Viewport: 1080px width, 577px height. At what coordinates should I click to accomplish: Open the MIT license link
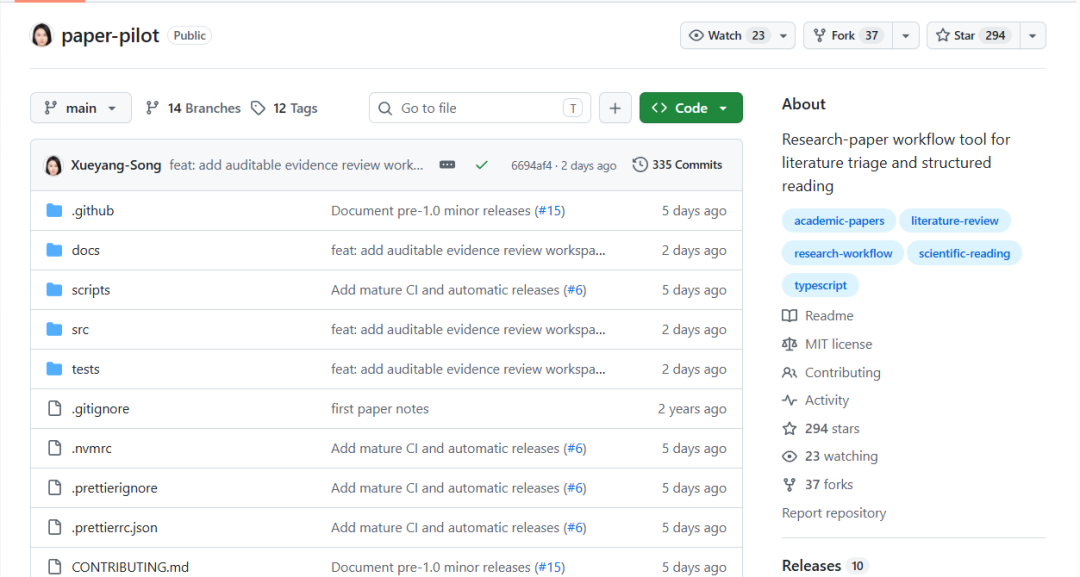click(x=838, y=344)
